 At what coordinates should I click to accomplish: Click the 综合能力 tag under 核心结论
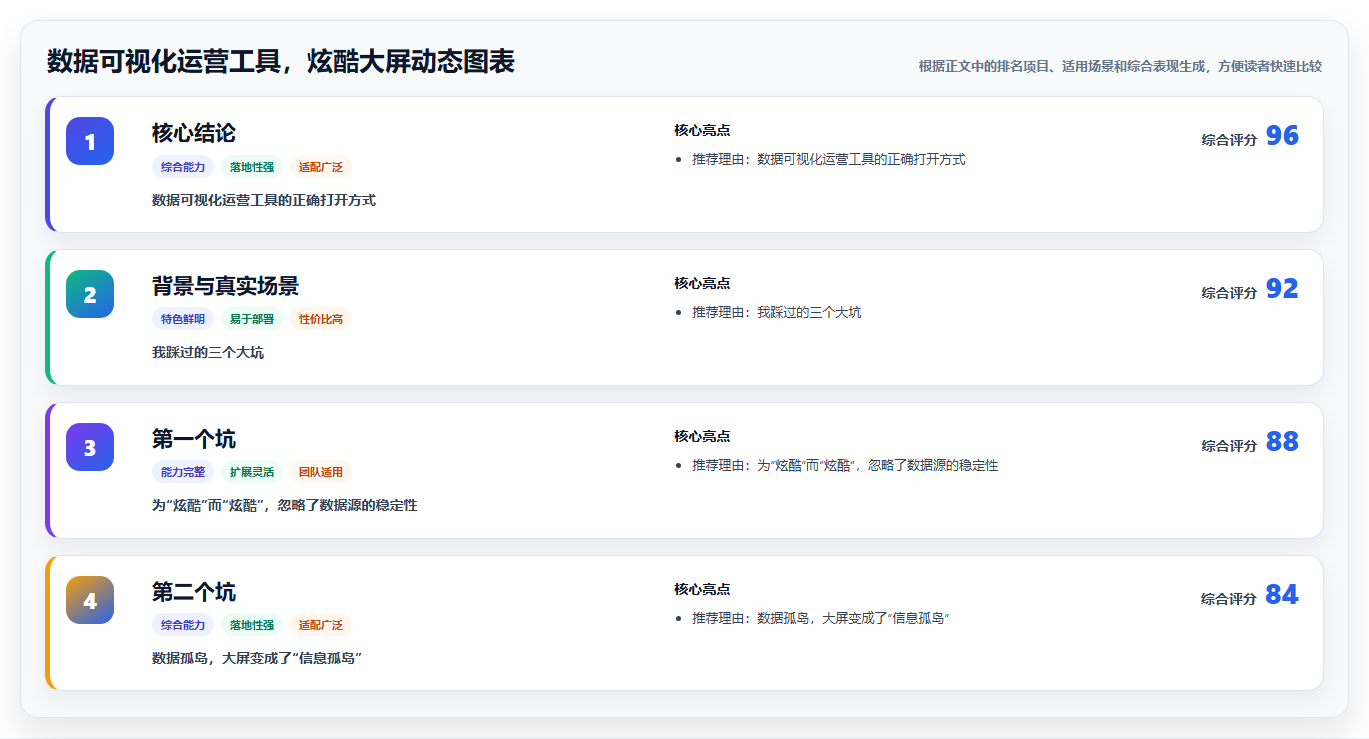(x=183, y=167)
